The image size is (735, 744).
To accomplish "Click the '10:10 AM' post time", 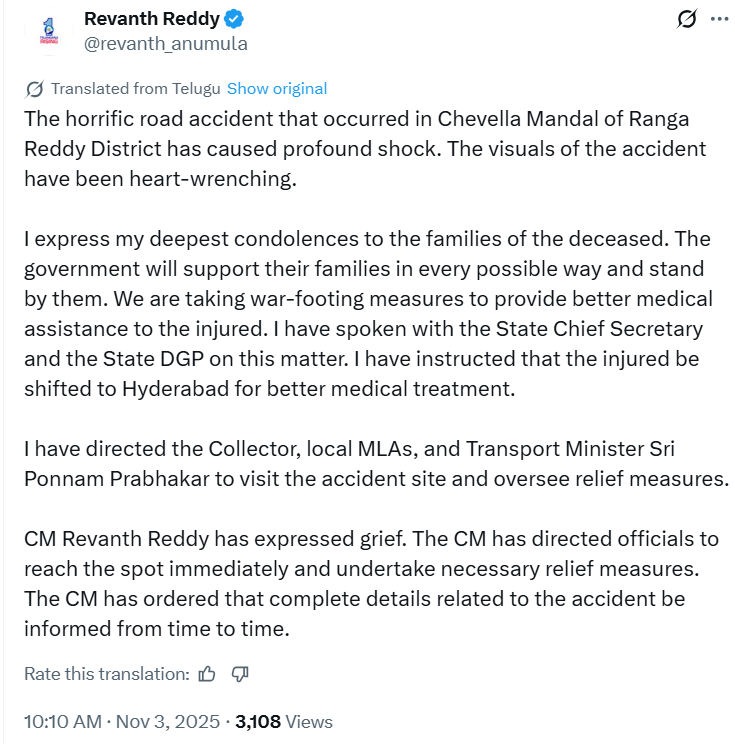I will pyautogui.click(x=63, y=721).
